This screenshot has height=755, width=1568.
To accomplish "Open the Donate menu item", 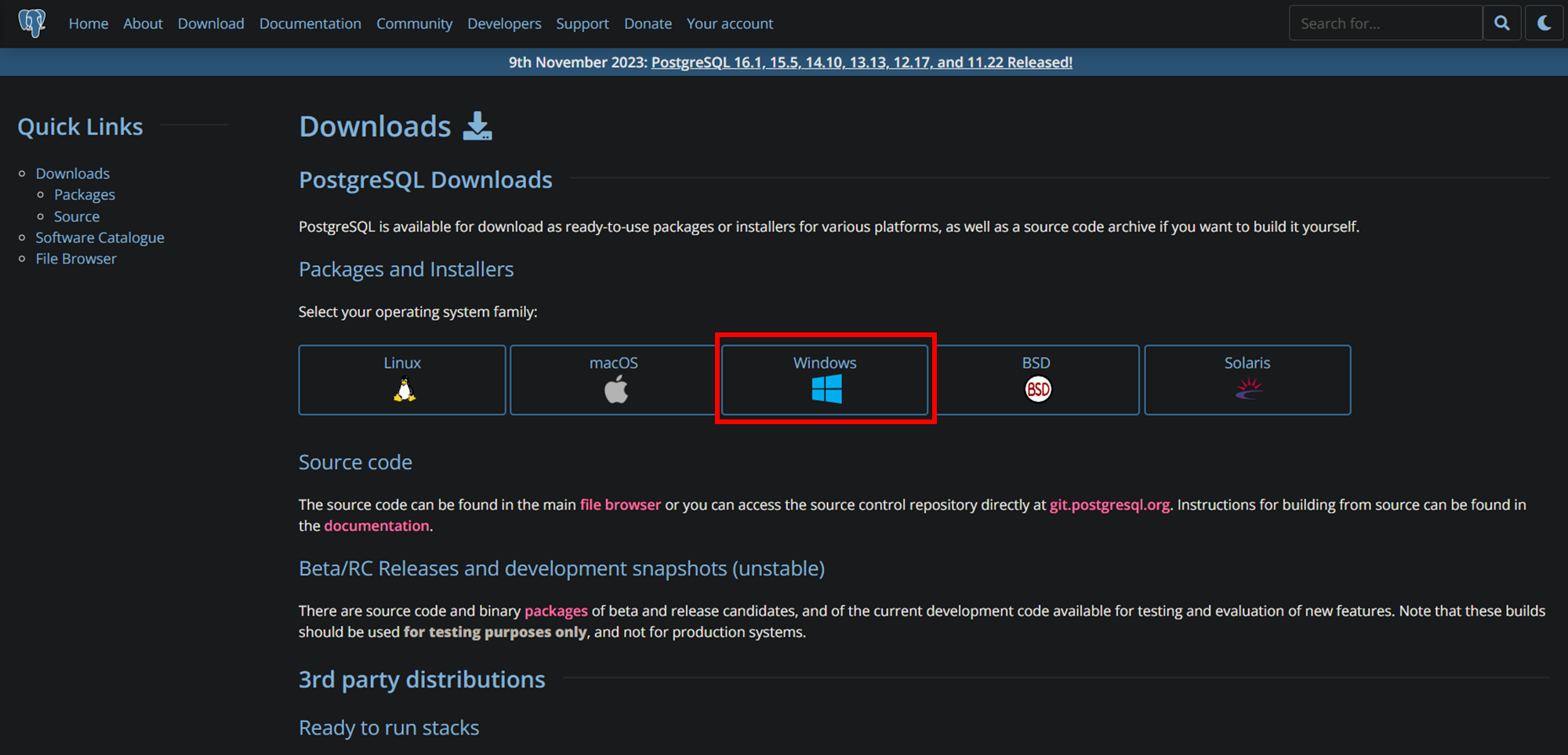I will 648,24.
